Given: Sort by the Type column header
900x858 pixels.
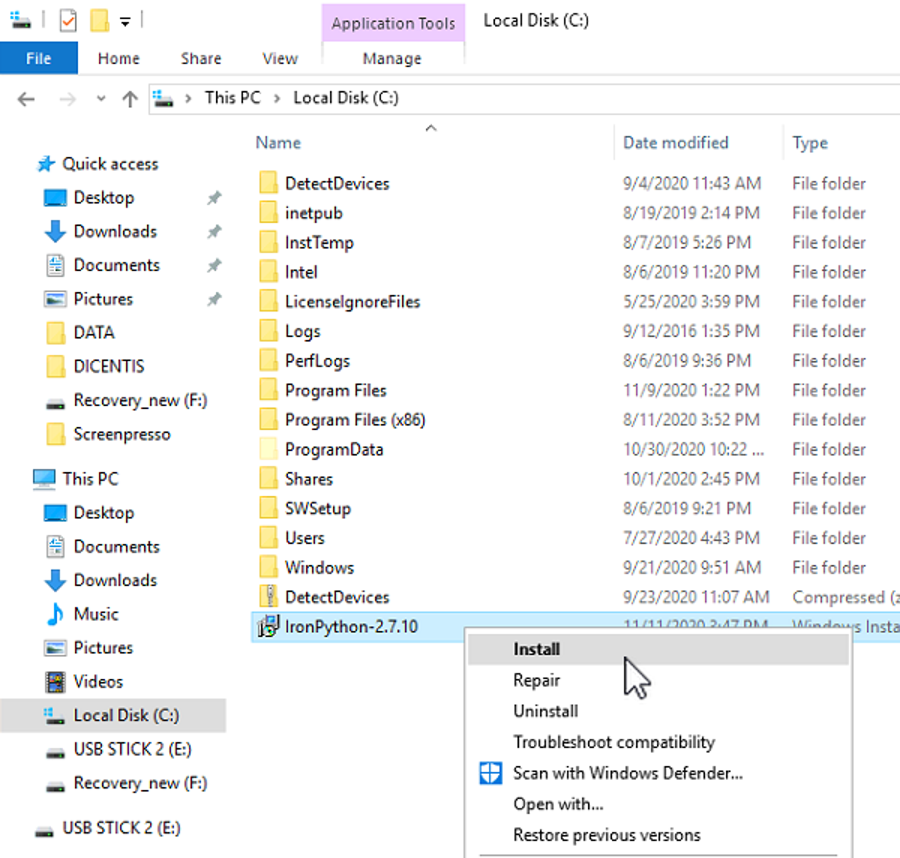Looking at the screenshot, I should pyautogui.click(x=810, y=142).
